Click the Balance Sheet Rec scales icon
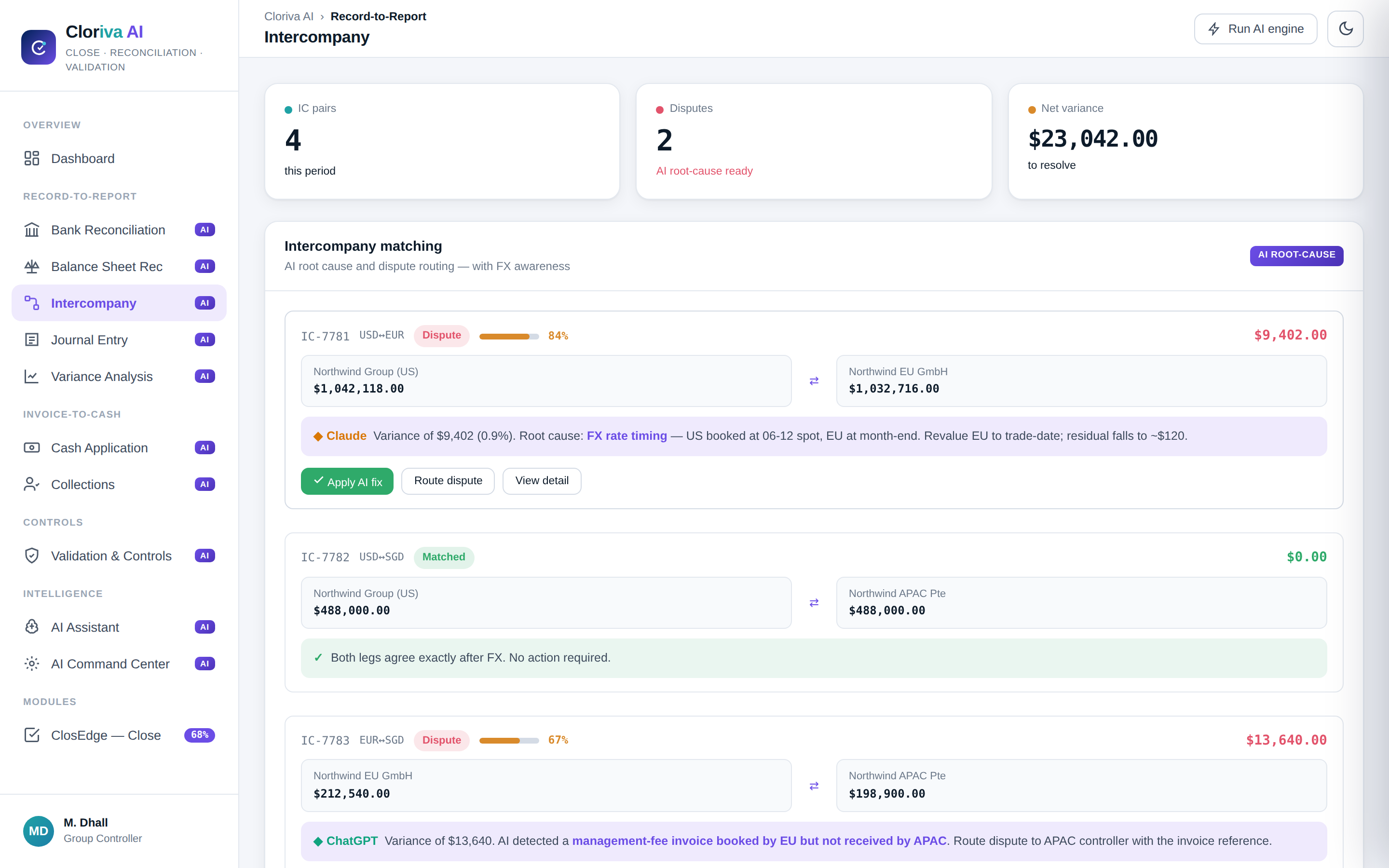The image size is (1389, 868). [x=31, y=266]
